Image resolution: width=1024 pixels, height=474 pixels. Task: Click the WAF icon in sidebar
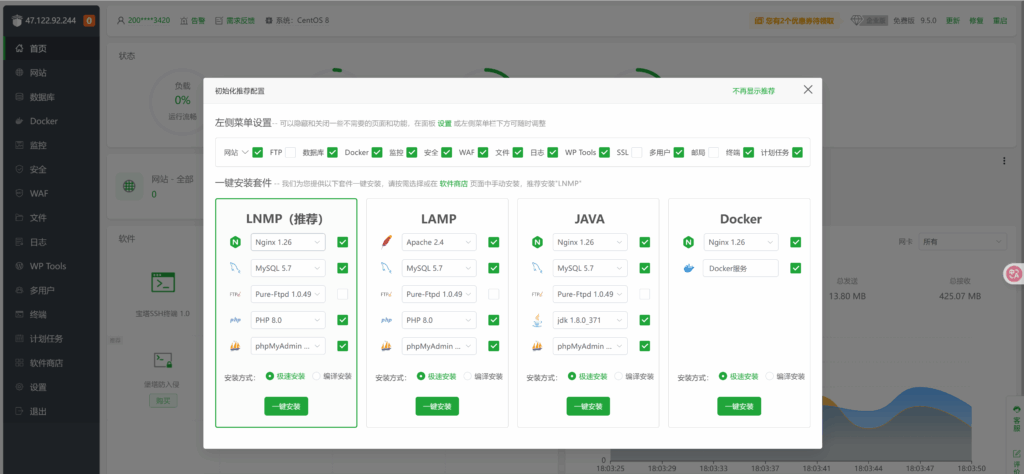19,193
